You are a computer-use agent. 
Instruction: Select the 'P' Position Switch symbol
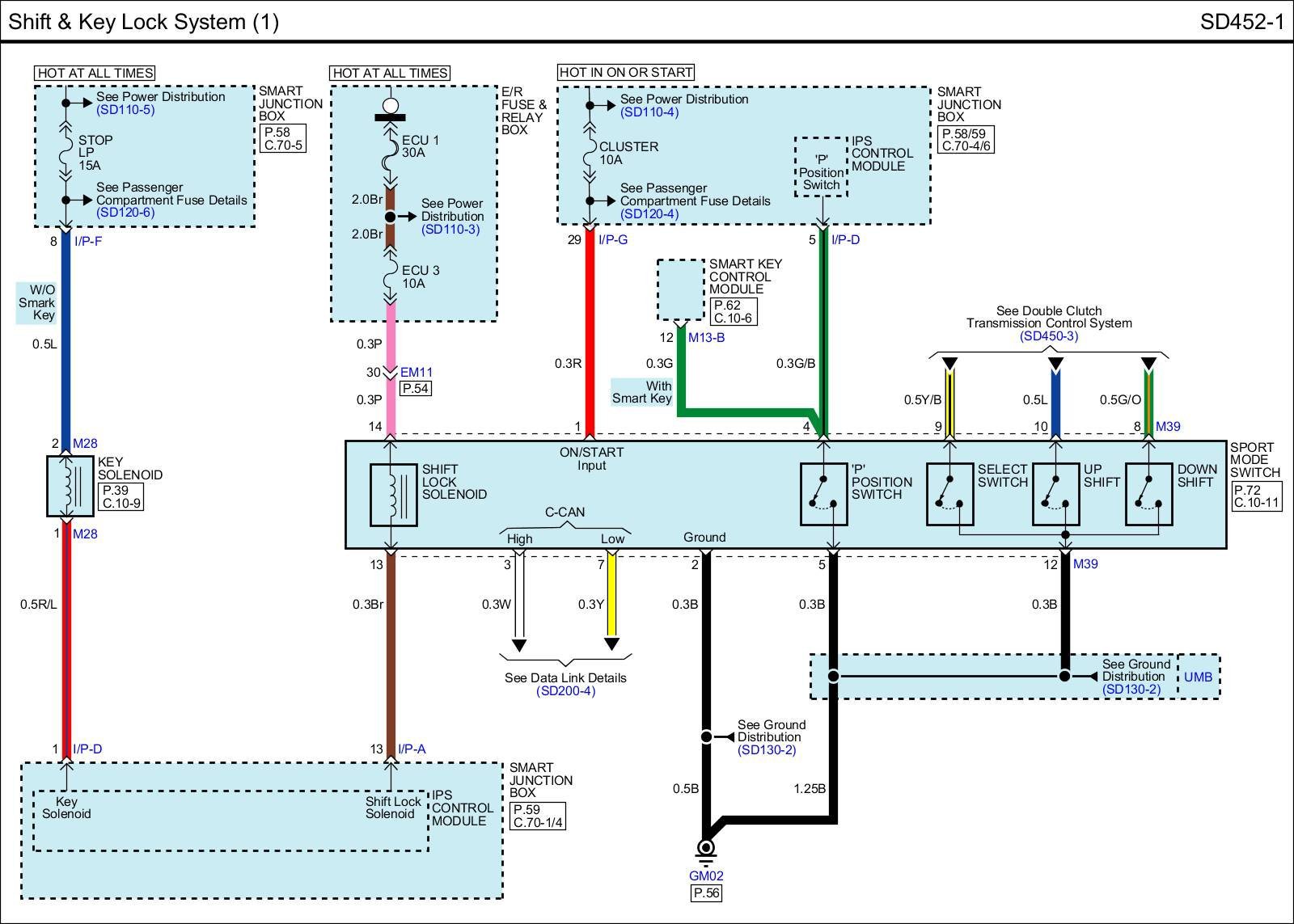823,494
